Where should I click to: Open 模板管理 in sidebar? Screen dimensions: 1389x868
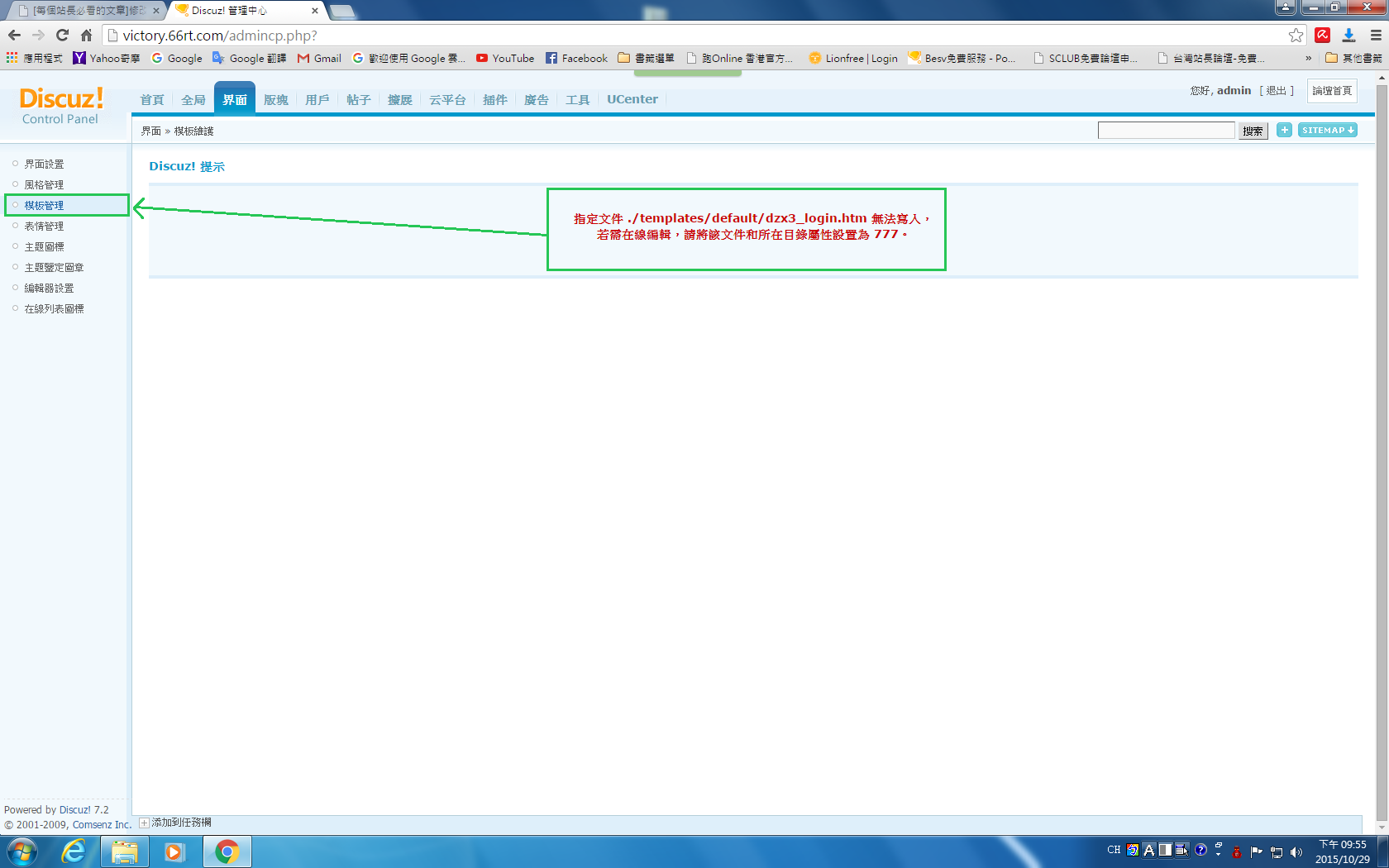click(44, 205)
